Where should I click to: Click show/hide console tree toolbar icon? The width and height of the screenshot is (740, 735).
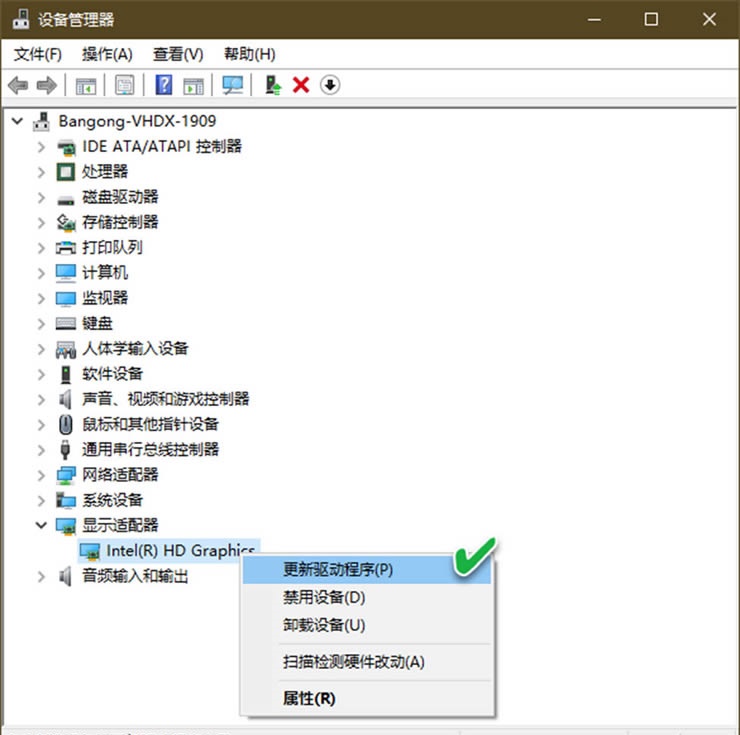click(x=86, y=85)
